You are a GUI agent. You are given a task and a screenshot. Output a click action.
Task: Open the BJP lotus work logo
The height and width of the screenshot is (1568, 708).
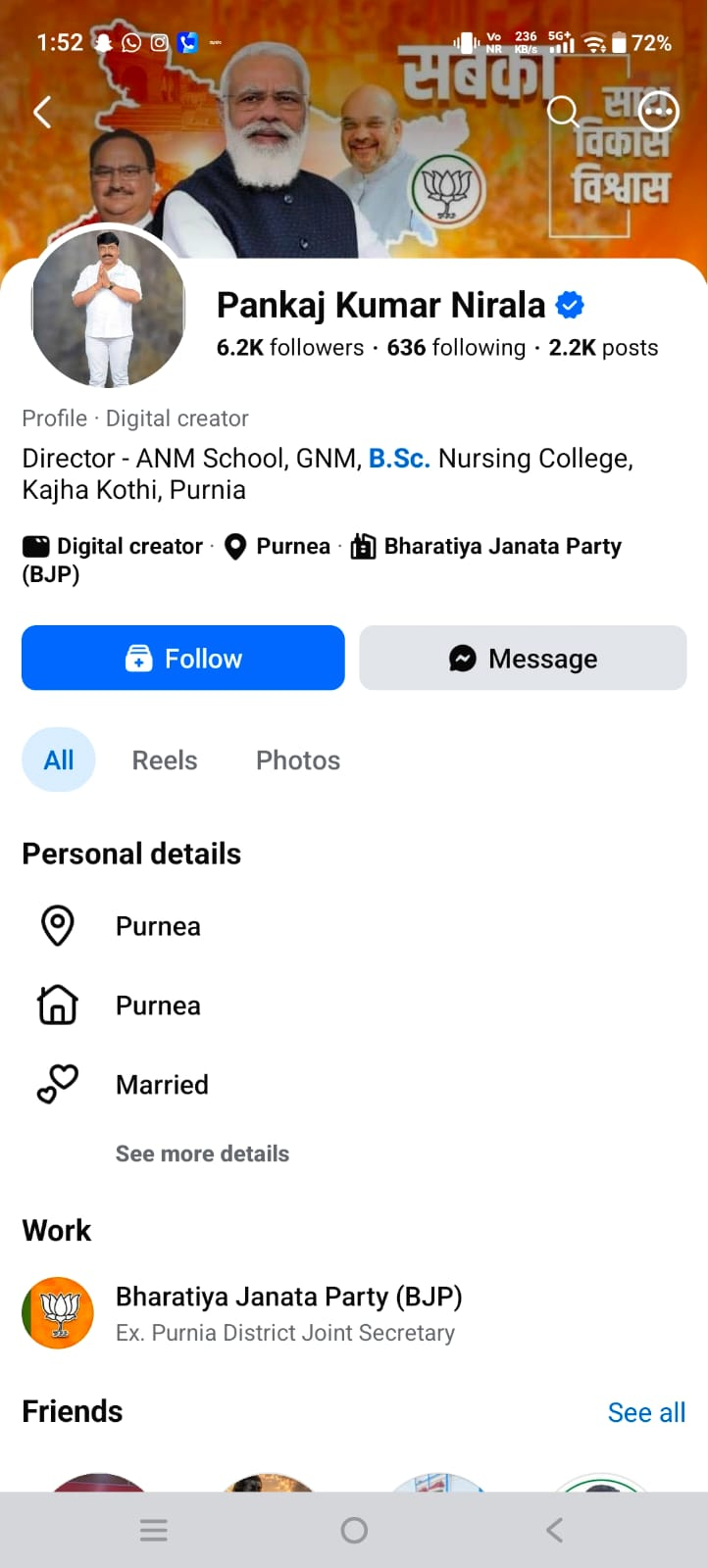[x=58, y=1313]
